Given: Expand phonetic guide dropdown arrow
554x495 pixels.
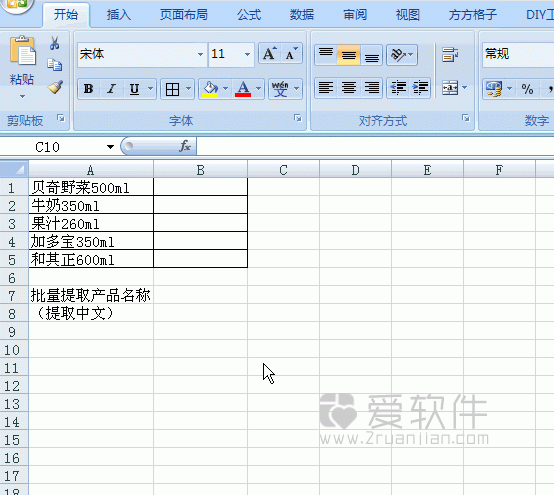Looking at the screenshot, I should (296, 88).
